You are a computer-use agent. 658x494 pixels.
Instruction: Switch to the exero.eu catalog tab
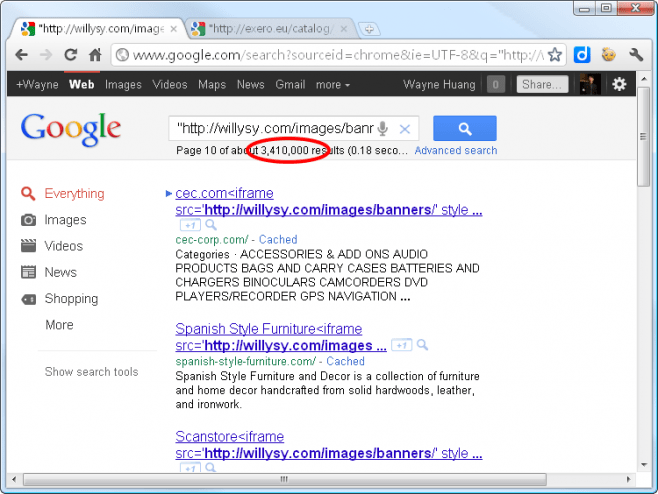click(265, 28)
